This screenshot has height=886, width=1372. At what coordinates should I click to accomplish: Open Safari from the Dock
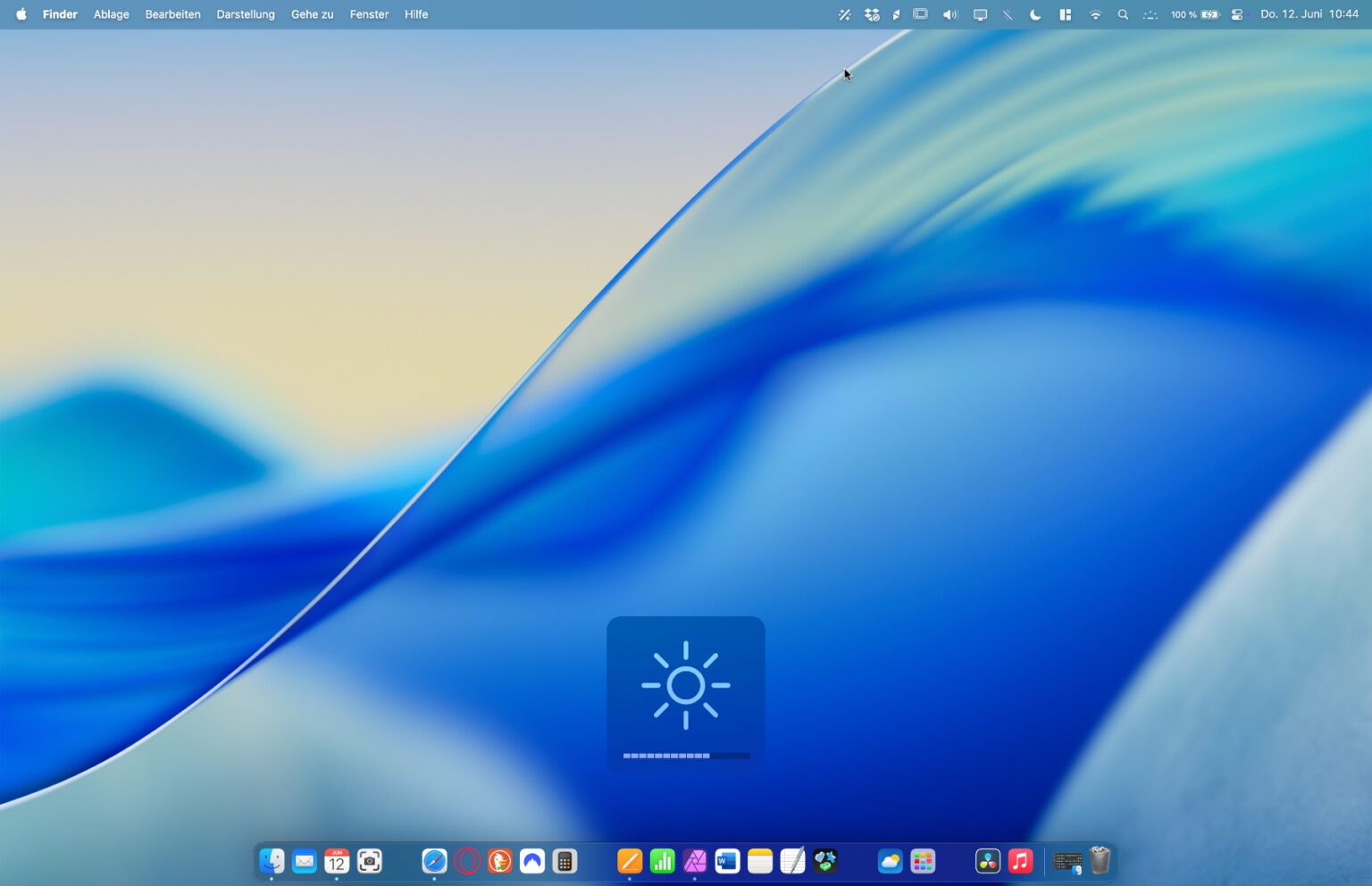click(434, 861)
